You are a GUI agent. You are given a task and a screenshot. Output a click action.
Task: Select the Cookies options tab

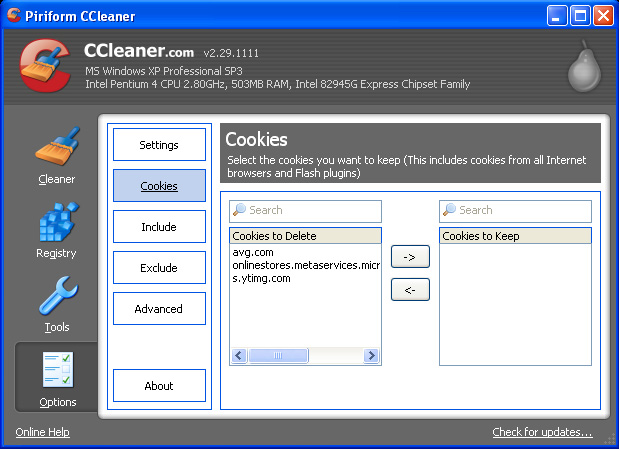coord(159,186)
